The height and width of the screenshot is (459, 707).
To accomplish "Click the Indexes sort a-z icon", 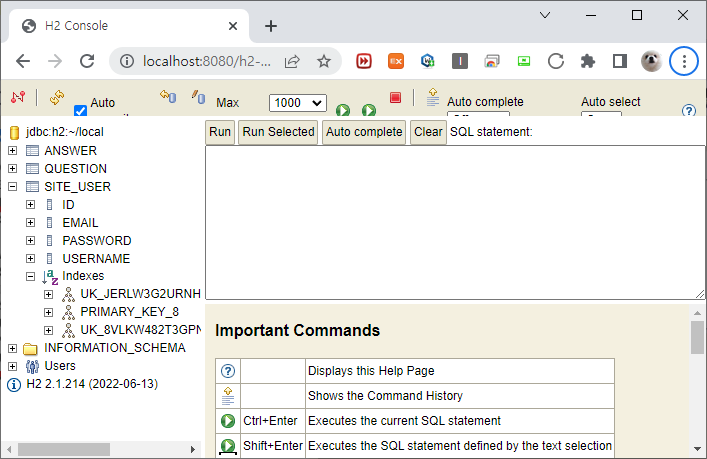I will [x=50, y=277].
